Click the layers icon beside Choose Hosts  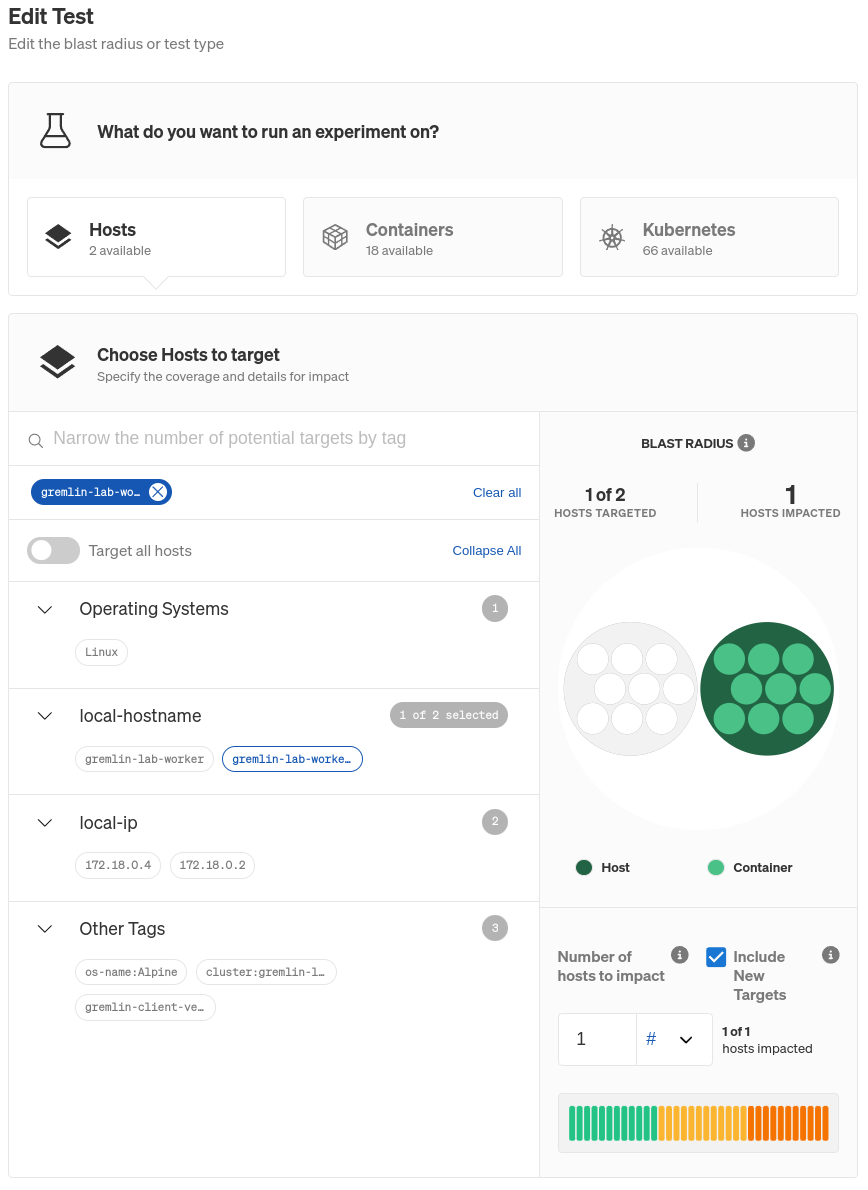(x=58, y=362)
